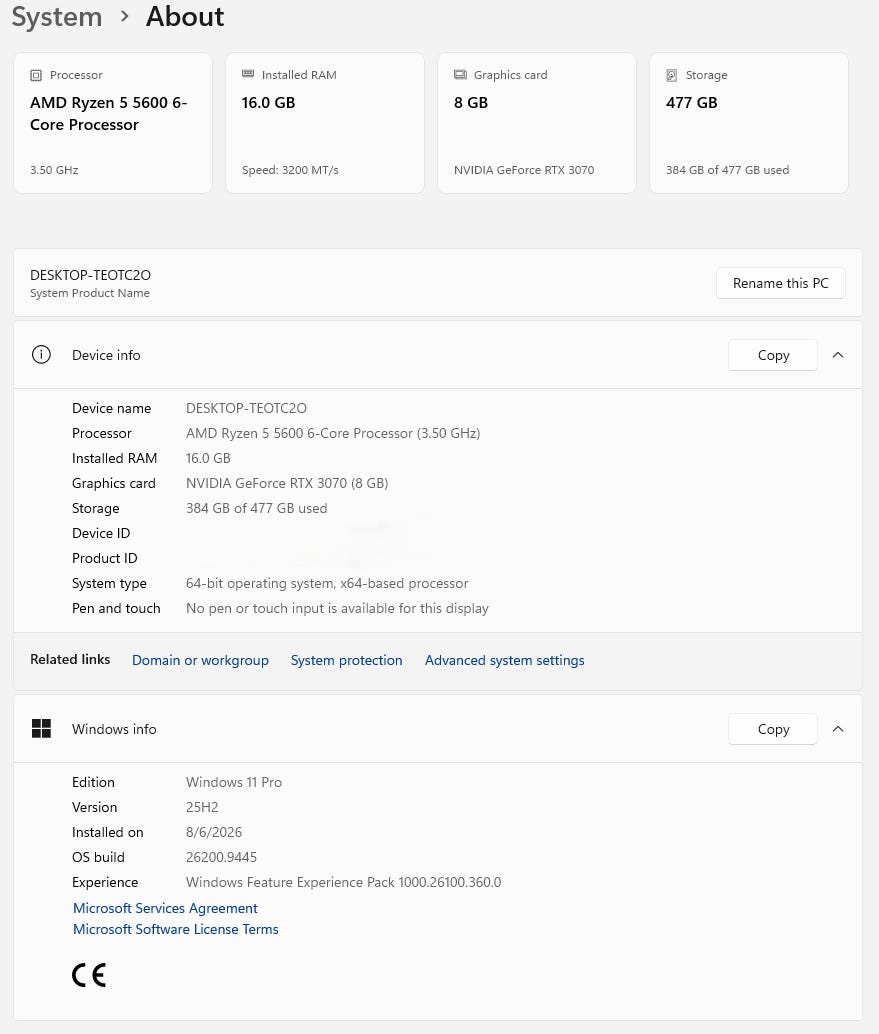The image size is (879, 1034).
Task: Click Storage row value in Device info
Action: 257,508
